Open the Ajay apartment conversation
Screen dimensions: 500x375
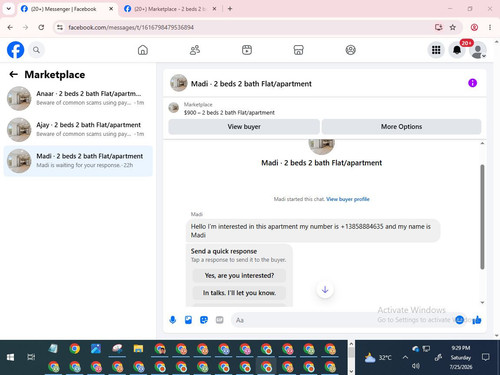point(78,129)
